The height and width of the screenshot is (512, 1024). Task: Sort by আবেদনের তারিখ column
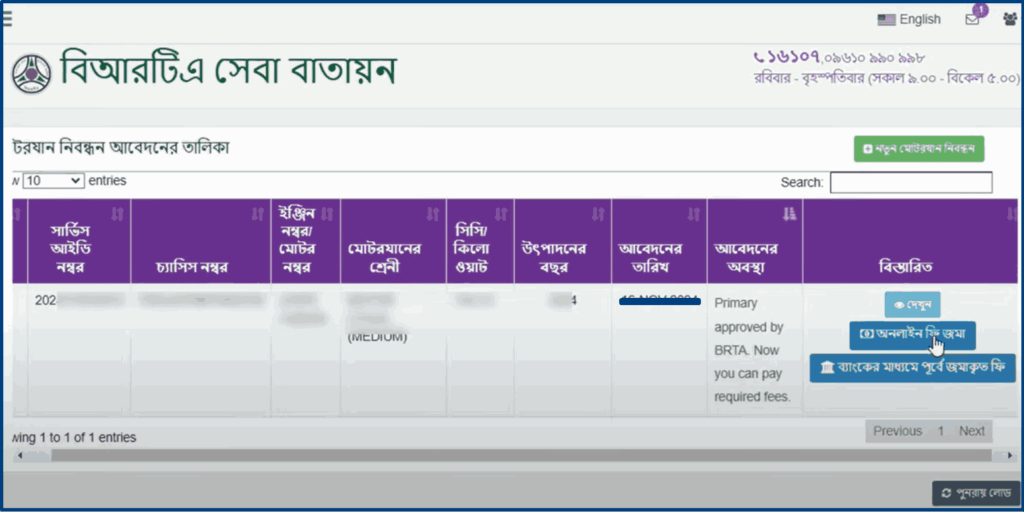click(657, 258)
